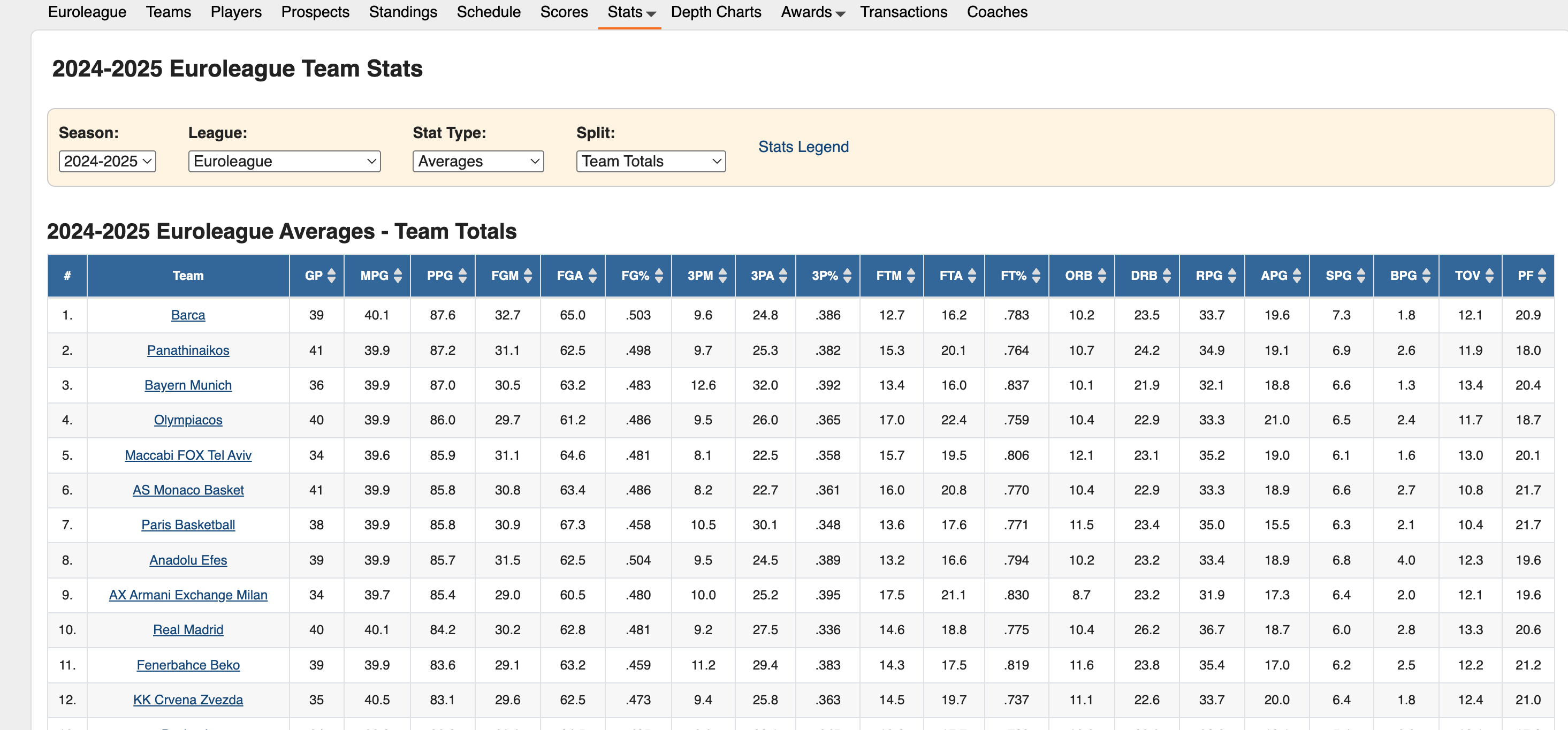The image size is (1568, 730).
Task: Click the MPG sort arrows
Action: click(x=398, y=276)
